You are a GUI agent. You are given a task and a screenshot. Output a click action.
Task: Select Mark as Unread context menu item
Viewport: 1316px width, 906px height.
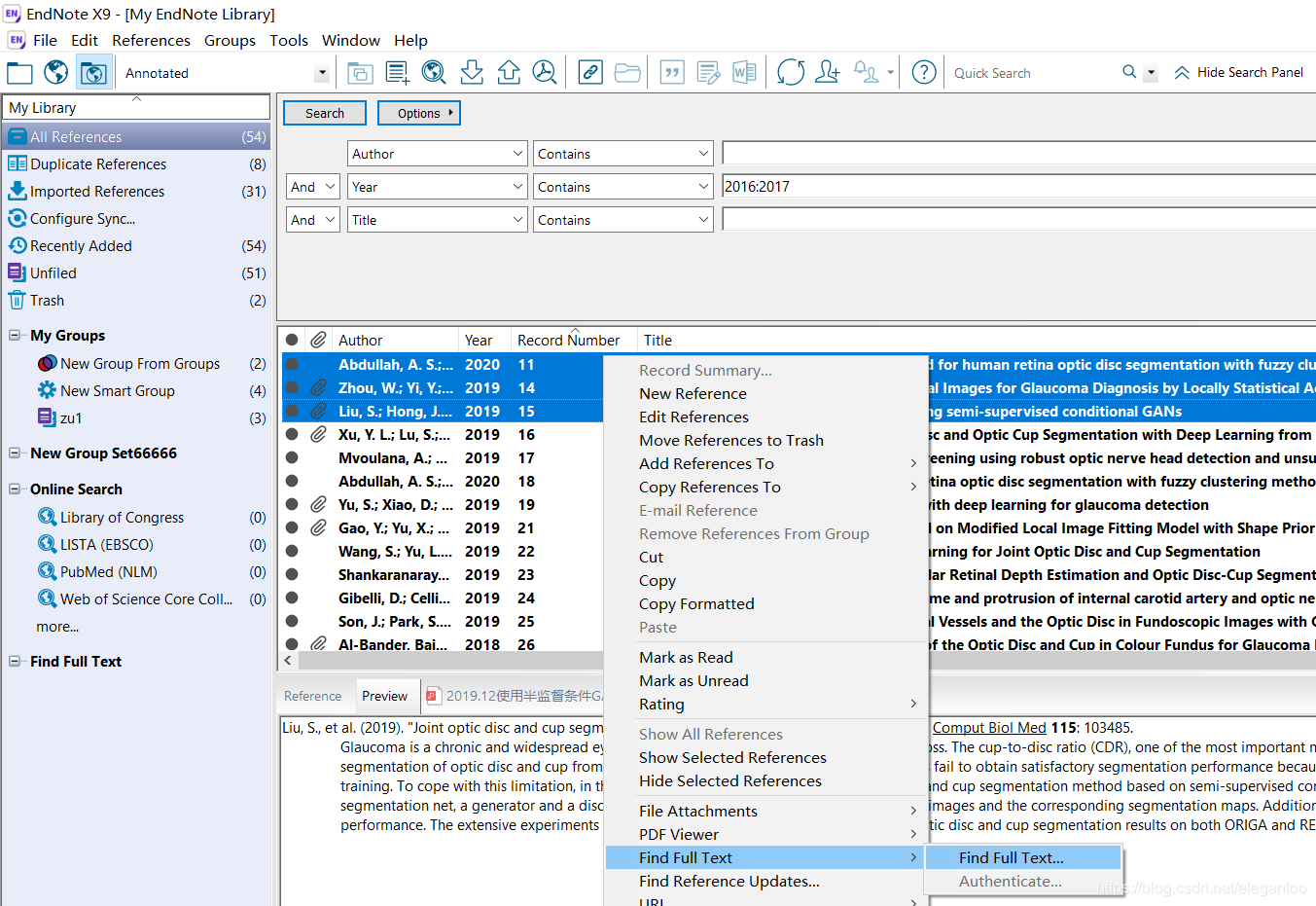[x=694, y=680]
